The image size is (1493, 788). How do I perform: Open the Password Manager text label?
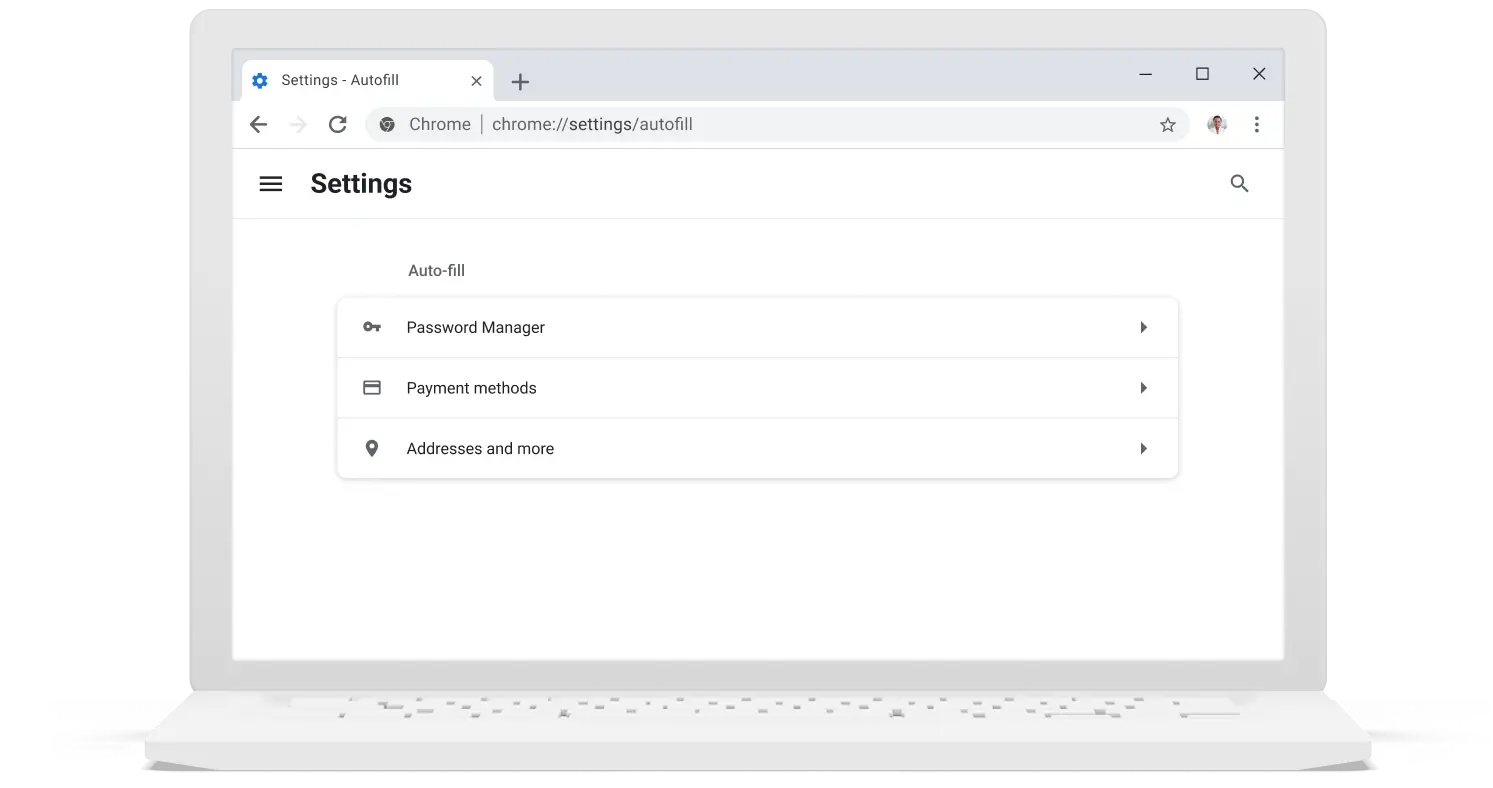click(475, 328)
